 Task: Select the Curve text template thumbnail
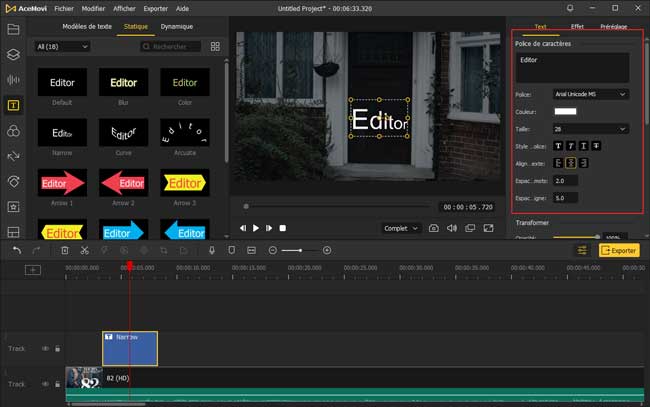point(124,131)
